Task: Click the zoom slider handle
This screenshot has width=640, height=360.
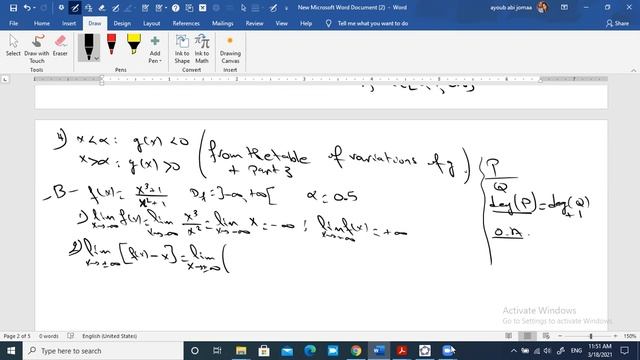Action: point(591,336)
